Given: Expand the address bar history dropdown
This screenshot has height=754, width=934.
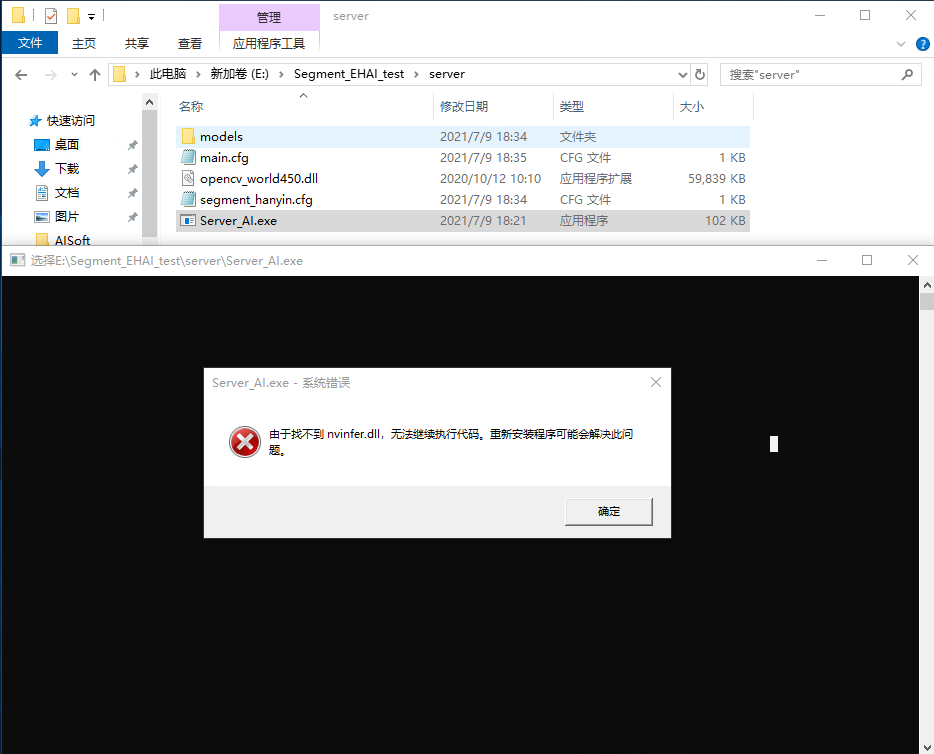Looking at the screenshot, I should click(x=682, y=74).
